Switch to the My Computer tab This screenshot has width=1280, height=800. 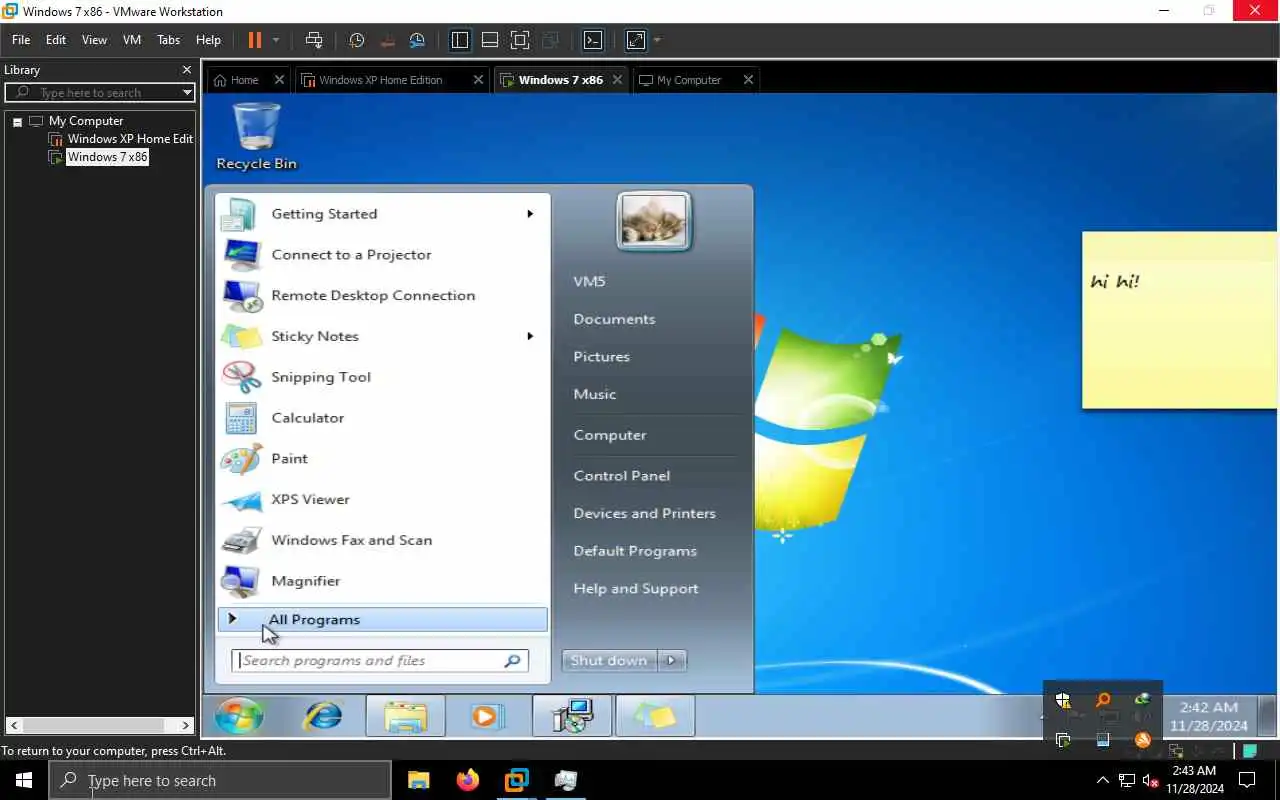[688, 80]
